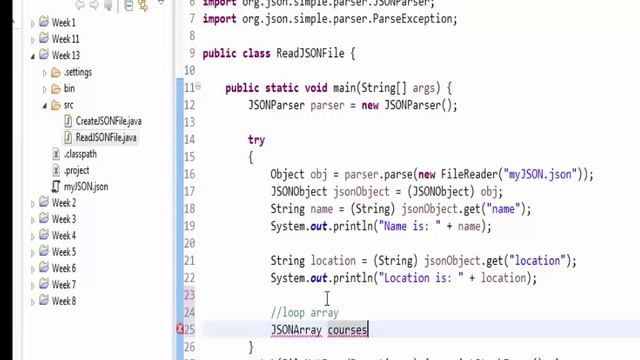Screen dimensions: 640x360
Task: Click Link with Editor icon in explorer
Action: coord(143,5)
